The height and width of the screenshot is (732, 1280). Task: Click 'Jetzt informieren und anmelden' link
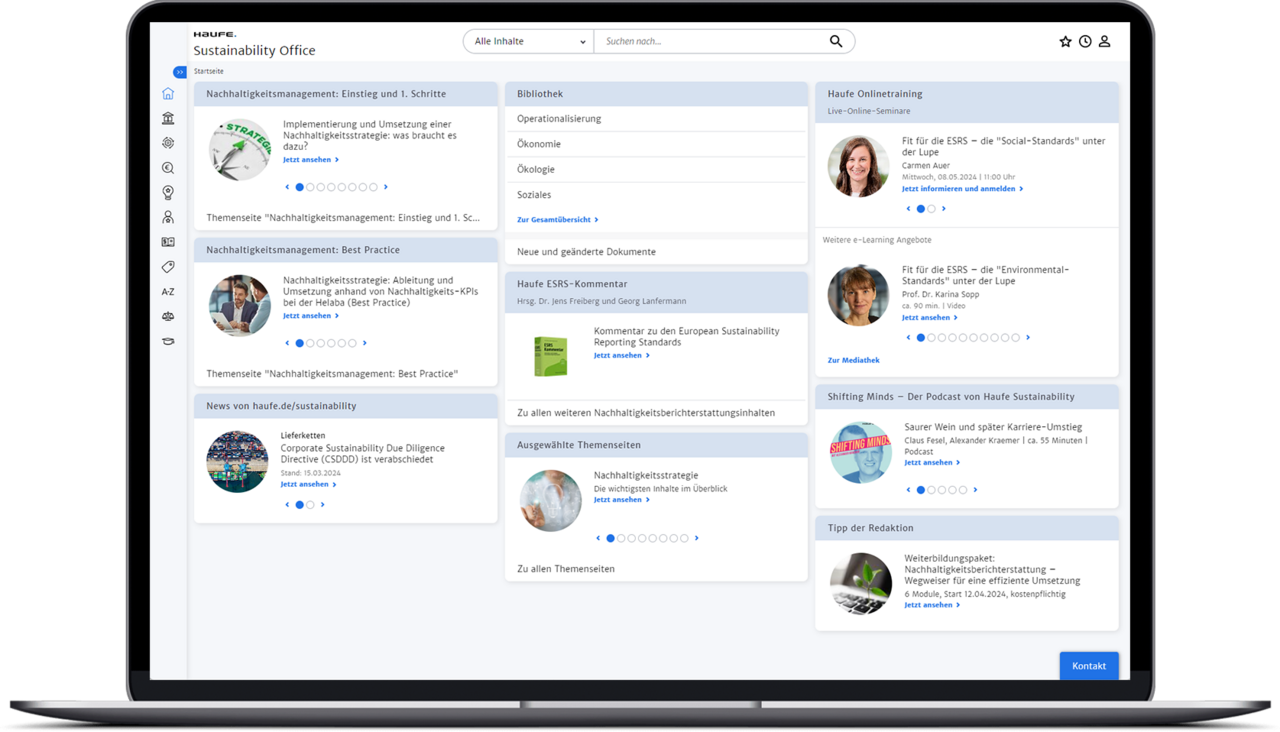(962, 189)
